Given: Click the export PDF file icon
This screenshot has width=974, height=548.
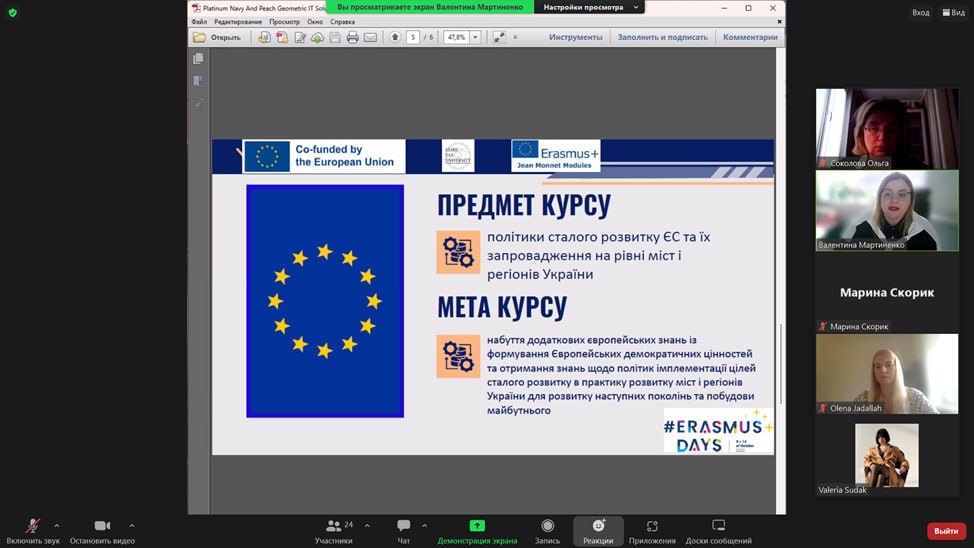Looking at the screenshot, I should click(282, 37).
